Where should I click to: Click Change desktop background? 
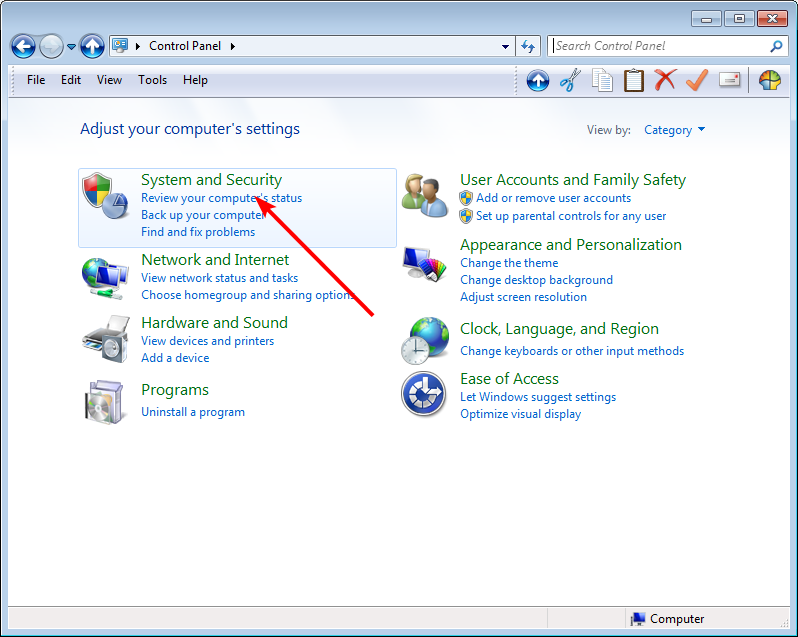point(536,280)
